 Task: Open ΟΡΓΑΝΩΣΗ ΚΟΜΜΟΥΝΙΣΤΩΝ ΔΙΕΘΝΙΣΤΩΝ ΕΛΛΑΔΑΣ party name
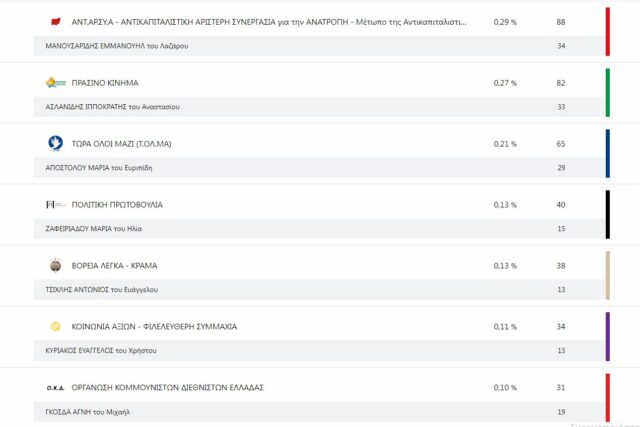point(181,387)
